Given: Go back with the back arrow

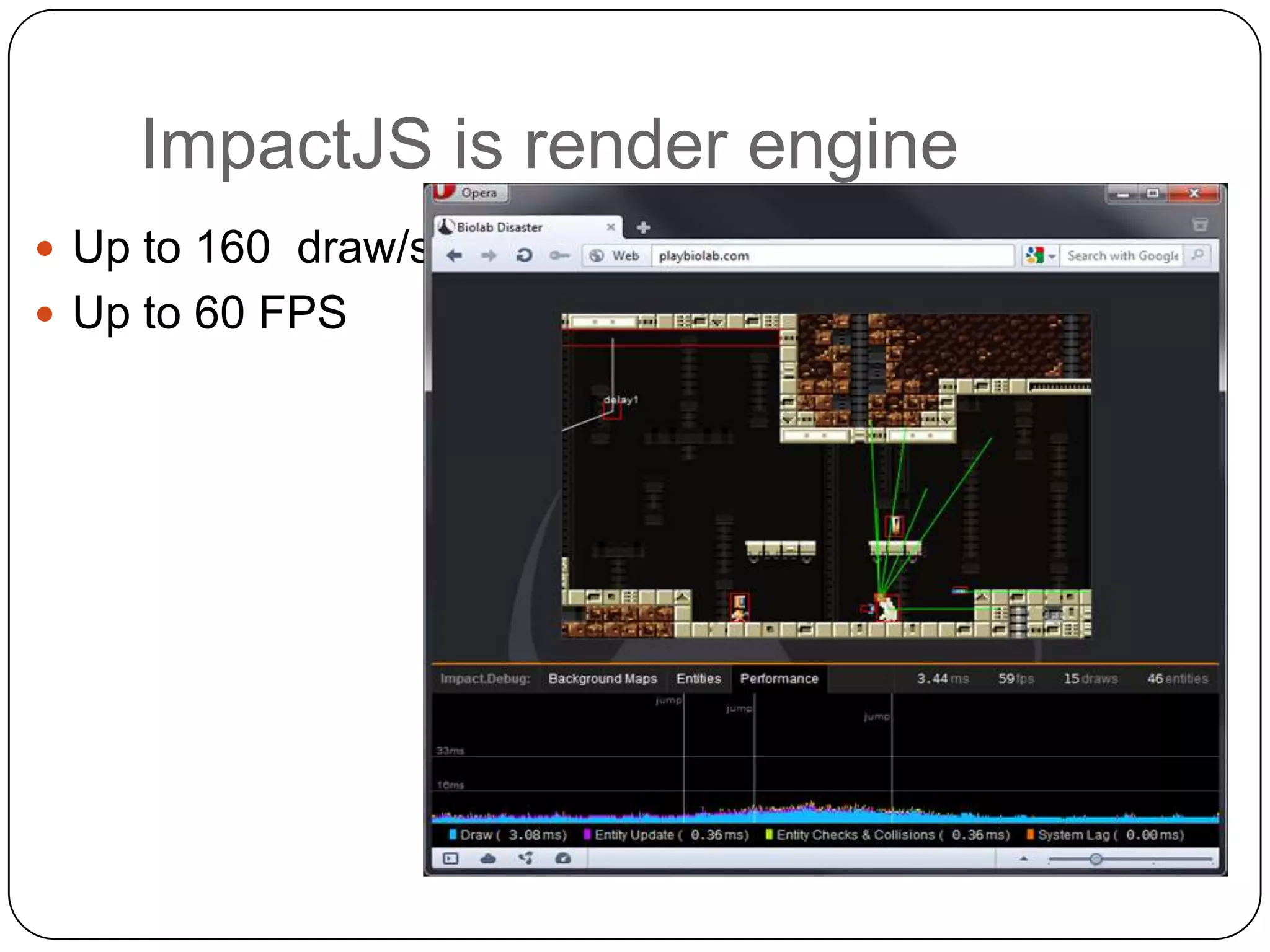Looking at the screenshot, I should pos(454,255).
